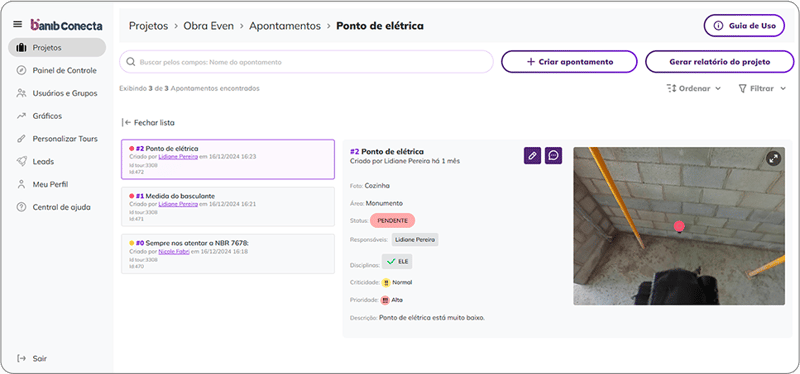Click the green check on ELE discipline
This screenshot has width=800, height=374.
point(391,262)
